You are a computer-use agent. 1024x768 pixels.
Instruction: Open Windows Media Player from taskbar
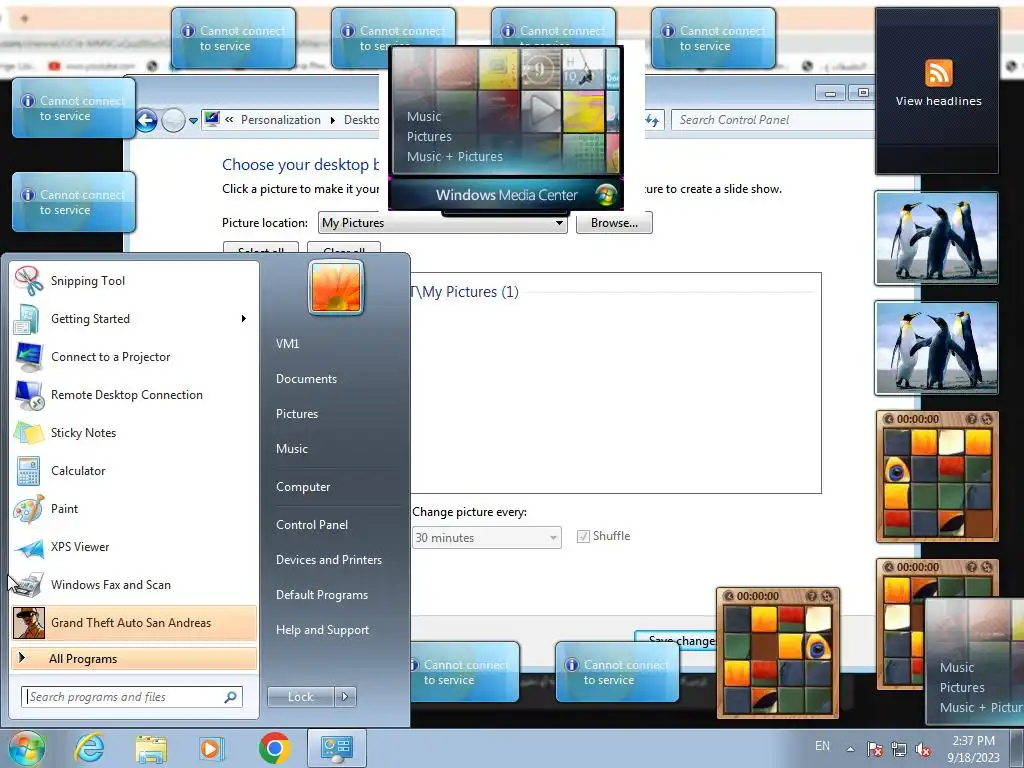(211, 748)
